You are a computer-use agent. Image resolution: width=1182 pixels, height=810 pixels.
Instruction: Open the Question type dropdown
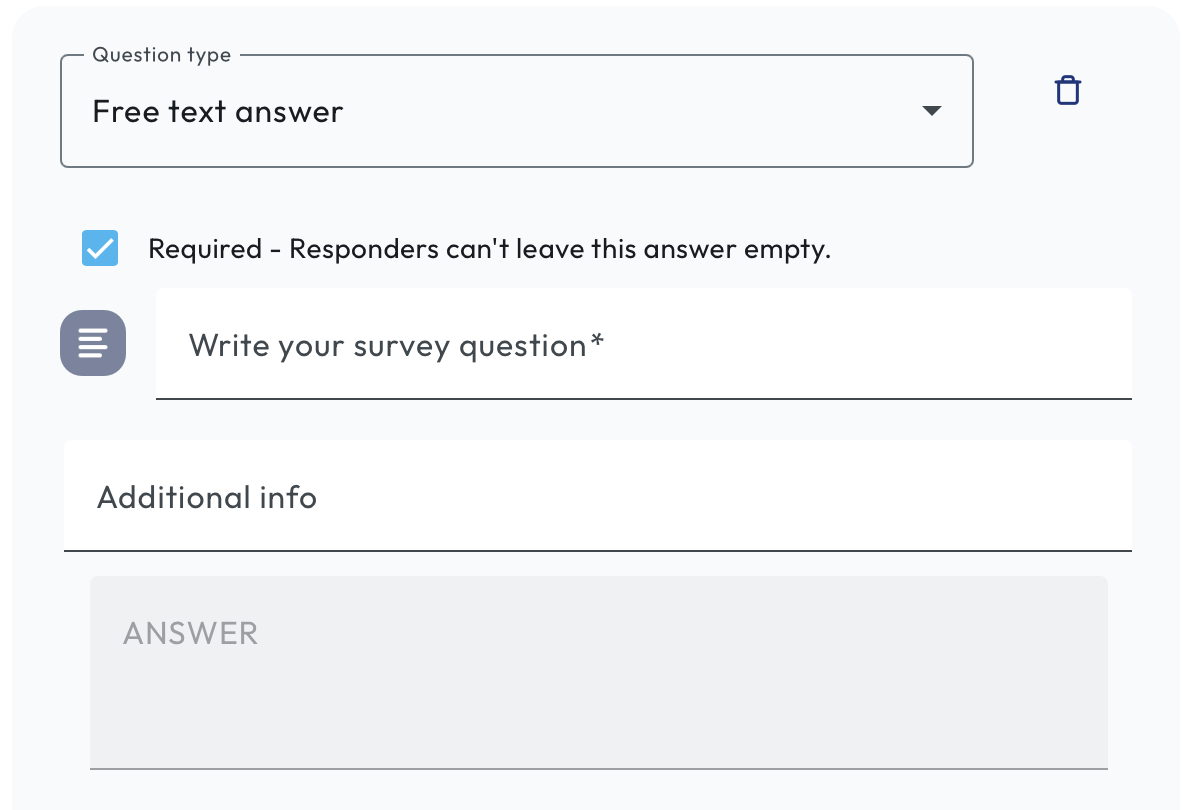pos(516,111)
